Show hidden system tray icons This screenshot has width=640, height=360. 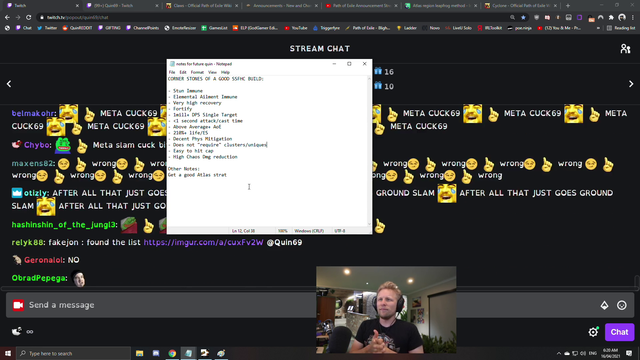(558, 353)
